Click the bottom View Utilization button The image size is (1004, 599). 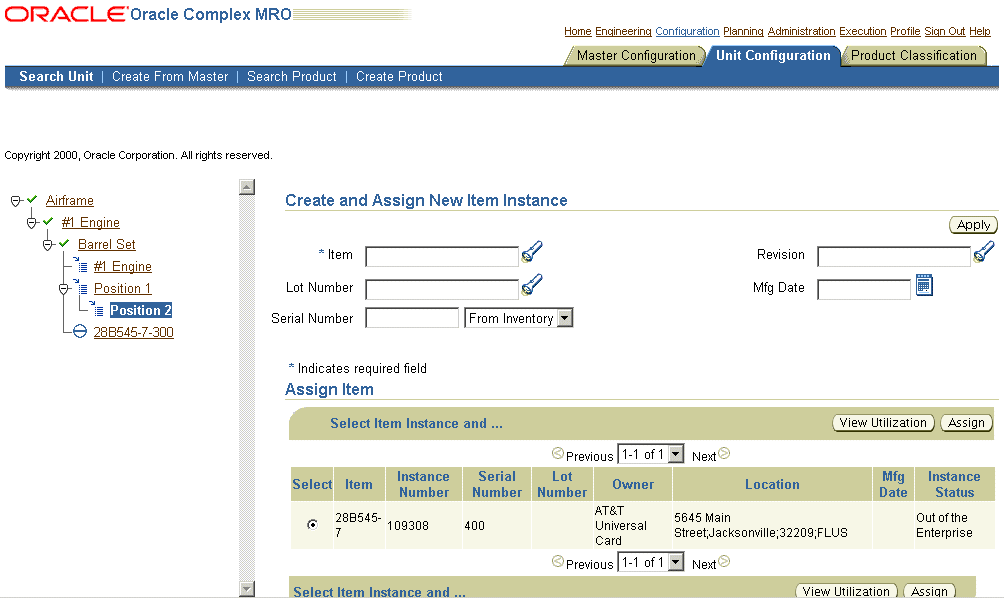coord(846,591)
